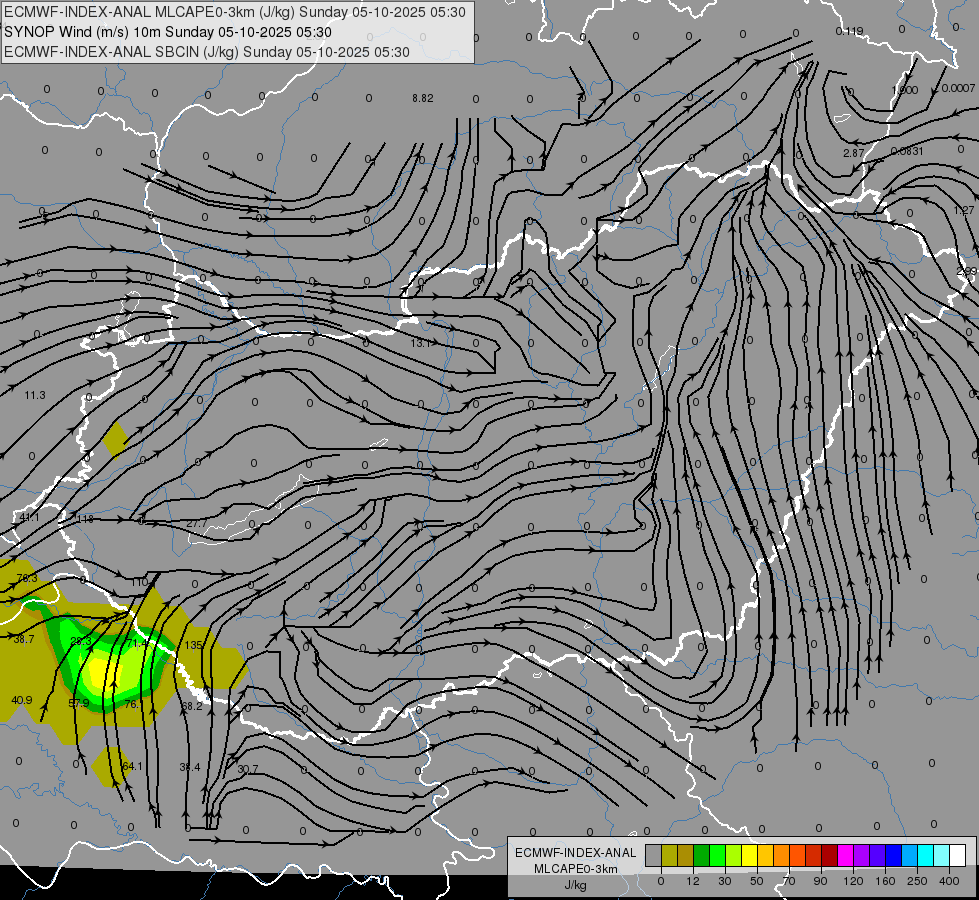Click the legend tick label 30

(724, 881)
